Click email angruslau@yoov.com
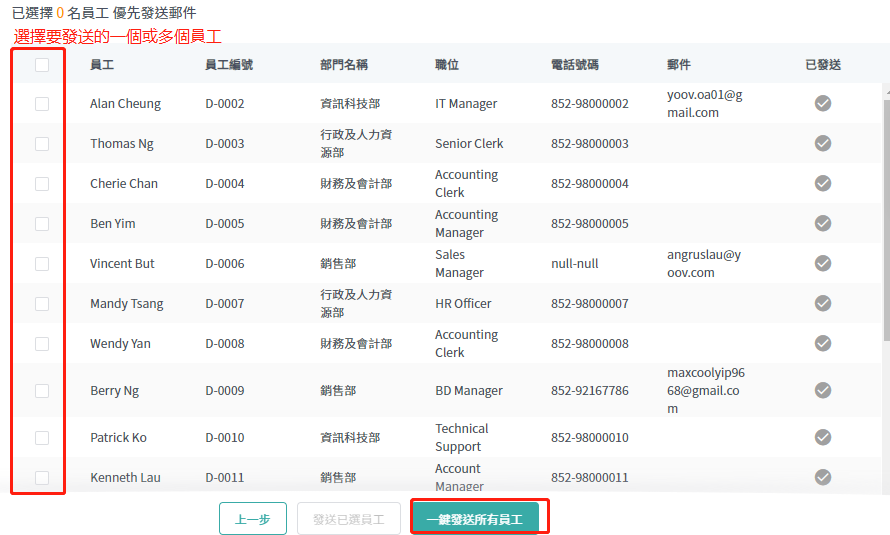This screenshot has width=890, height=535. pyautogui.click(x=704, y=263)
